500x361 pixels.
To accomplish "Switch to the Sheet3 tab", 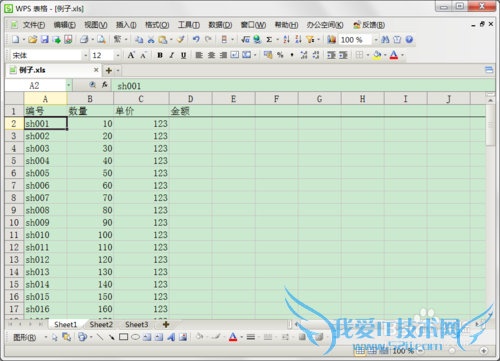I will pyautogui.click(x=137, y=324).
